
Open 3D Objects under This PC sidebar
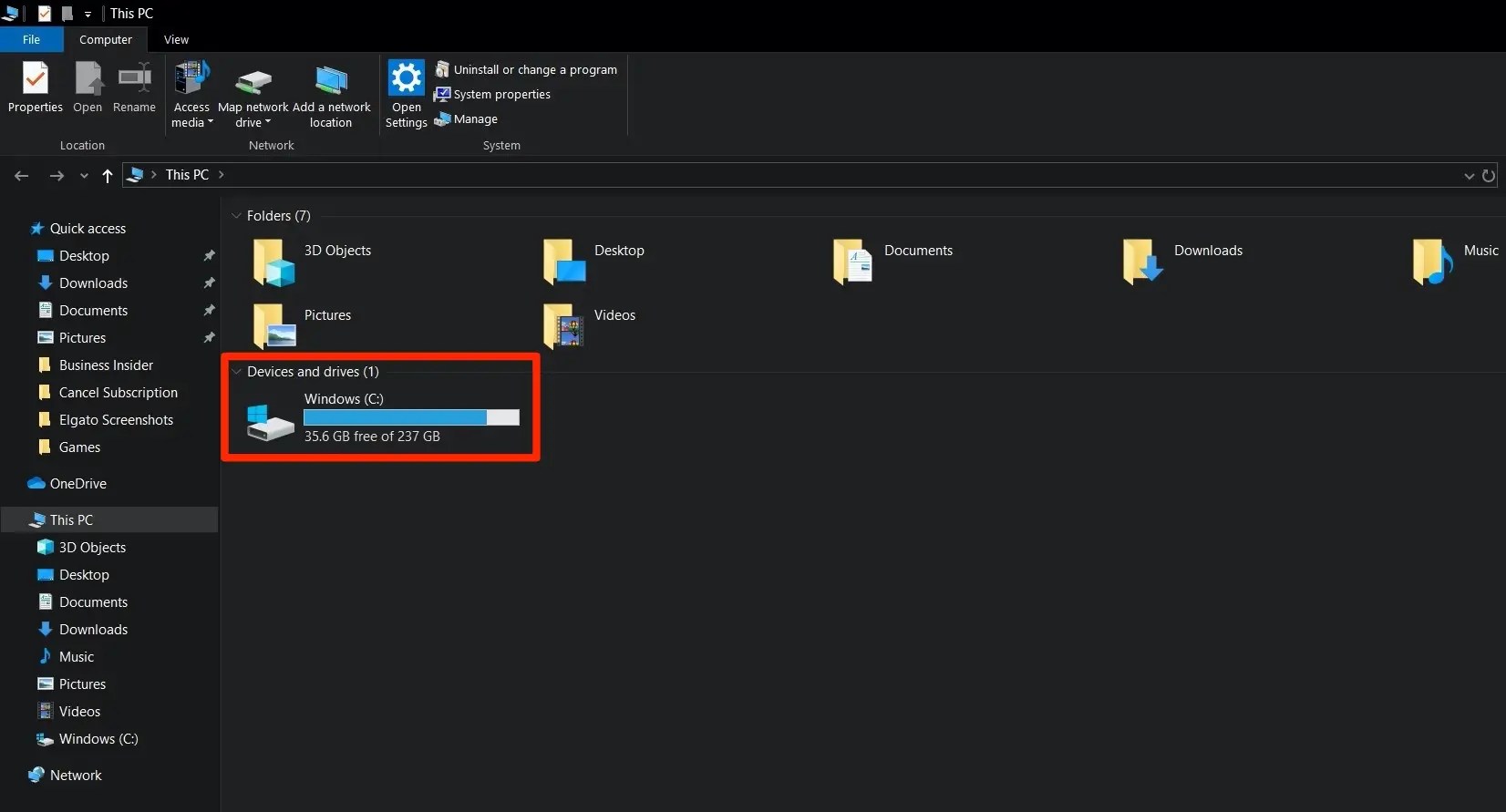click(92, 548)
